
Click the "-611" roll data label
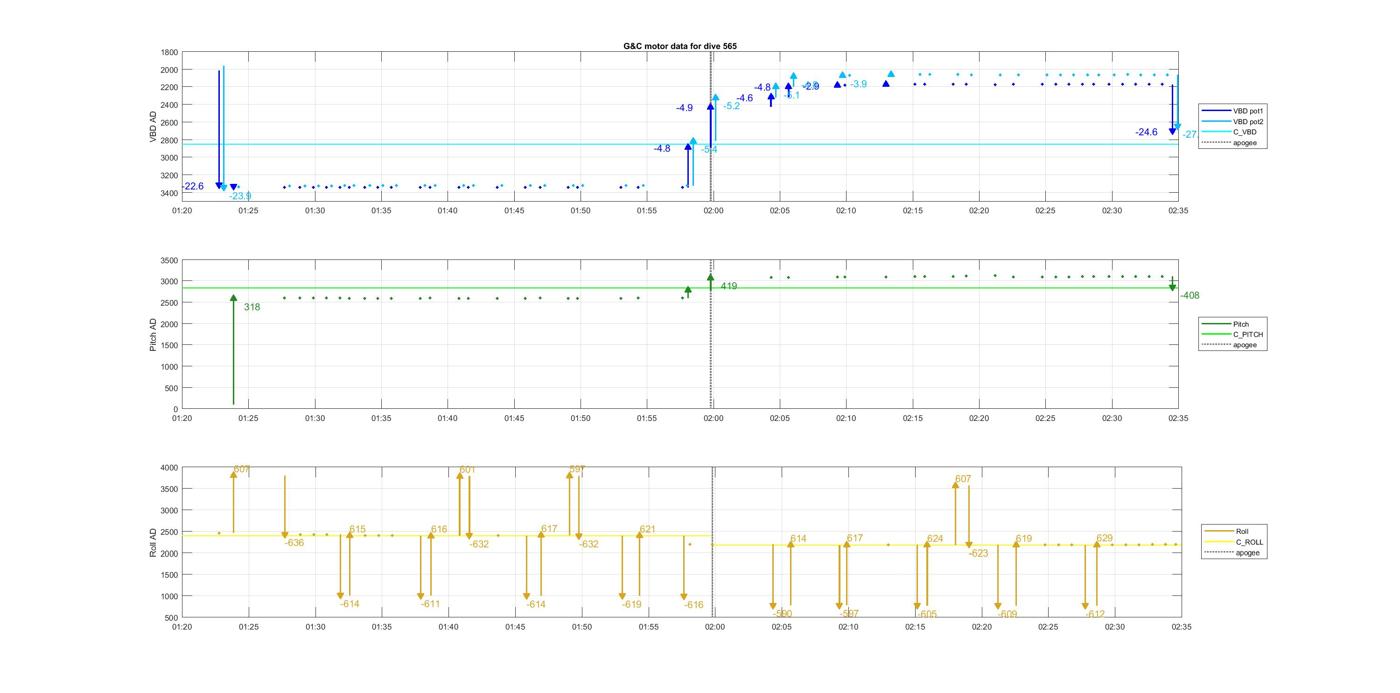click(430, 604)
